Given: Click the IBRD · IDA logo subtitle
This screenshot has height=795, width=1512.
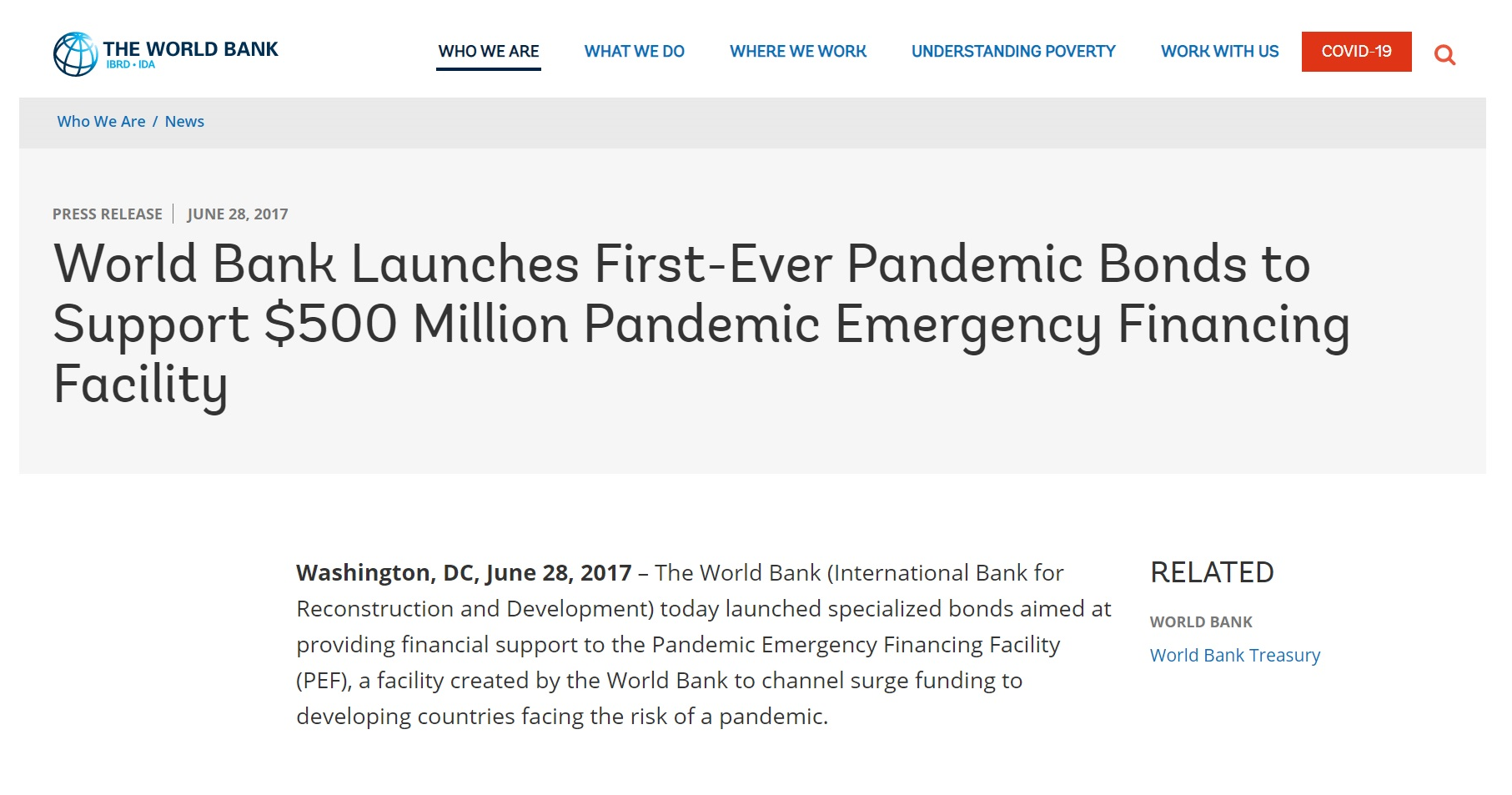Looking at the screenshot, I should coord(131,65).
